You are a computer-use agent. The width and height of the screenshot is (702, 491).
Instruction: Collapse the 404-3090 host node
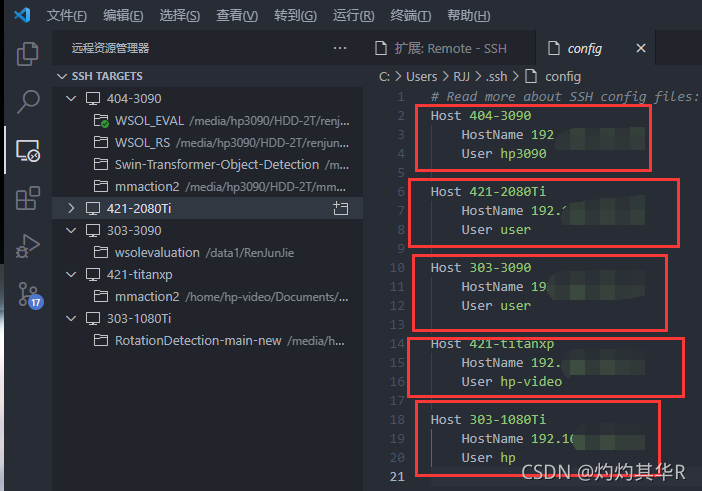pyautogui.click(x=71, y=98)
